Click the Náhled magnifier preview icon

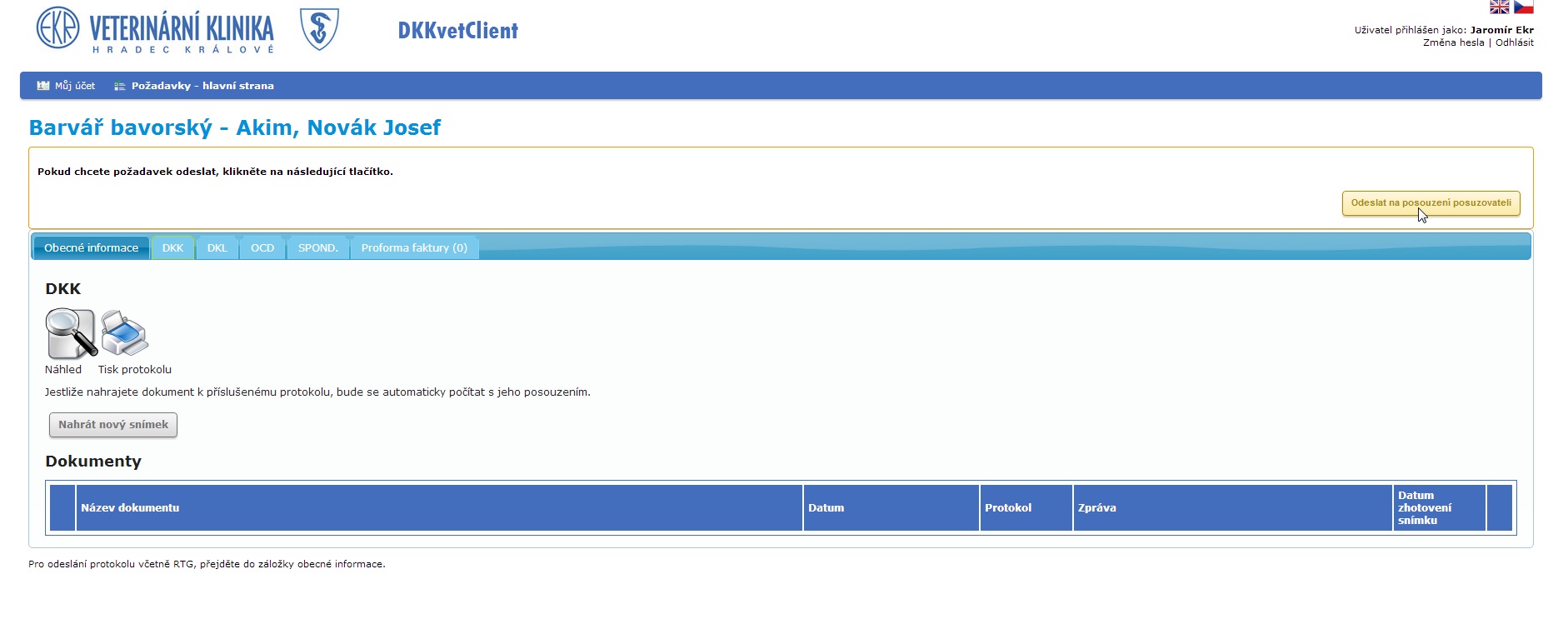[x=71, y=333]
